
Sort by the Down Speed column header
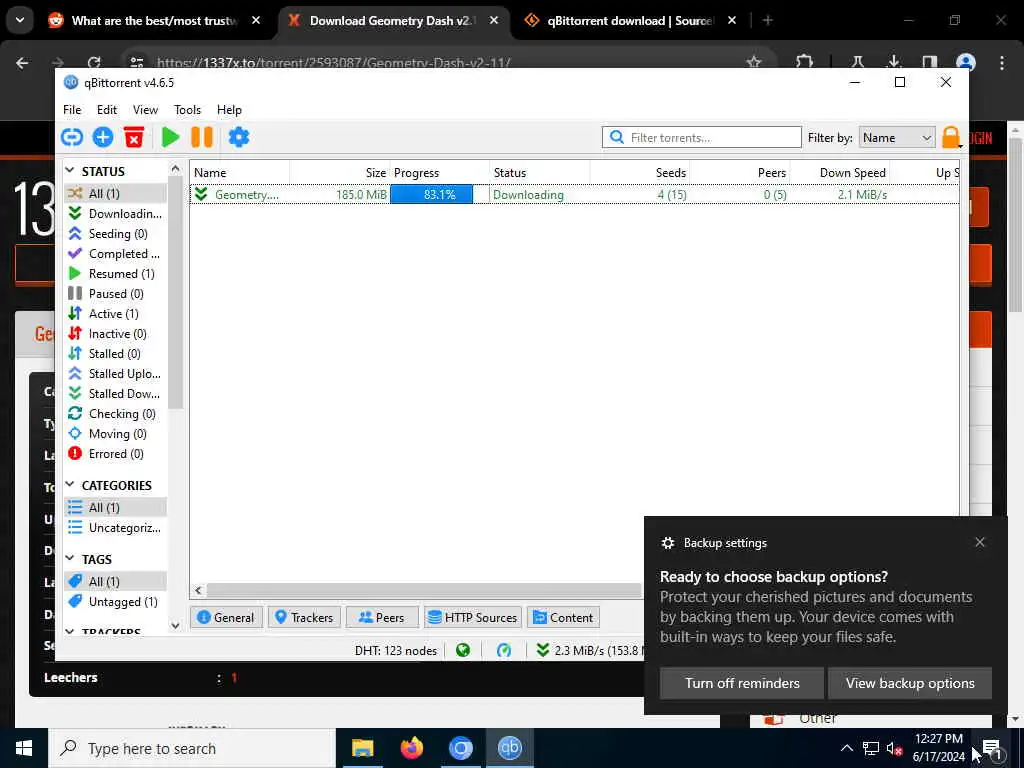[840, 172]
